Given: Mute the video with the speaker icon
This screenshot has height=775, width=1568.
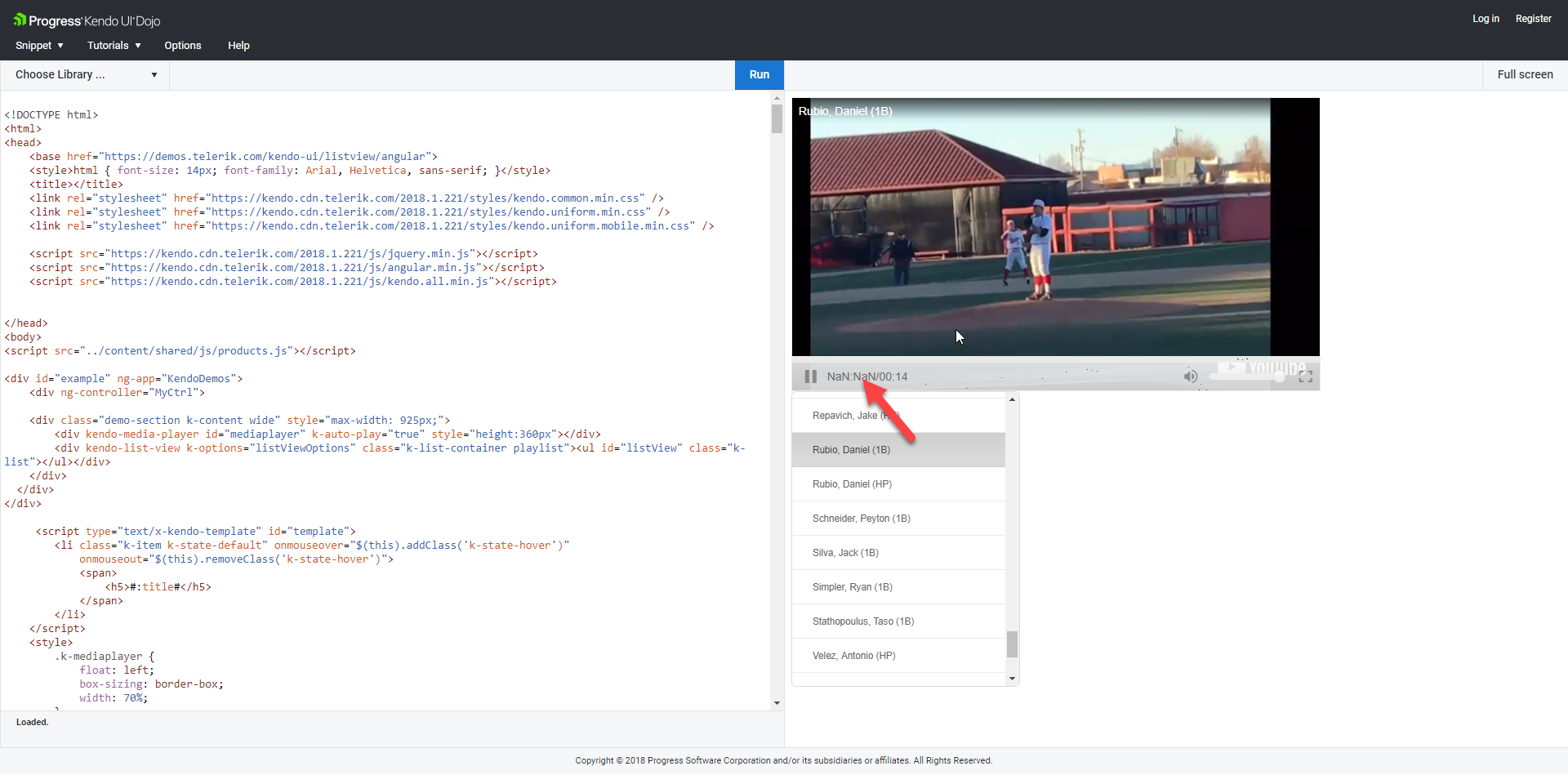Looking at the screenshot, I should 1191,376.
